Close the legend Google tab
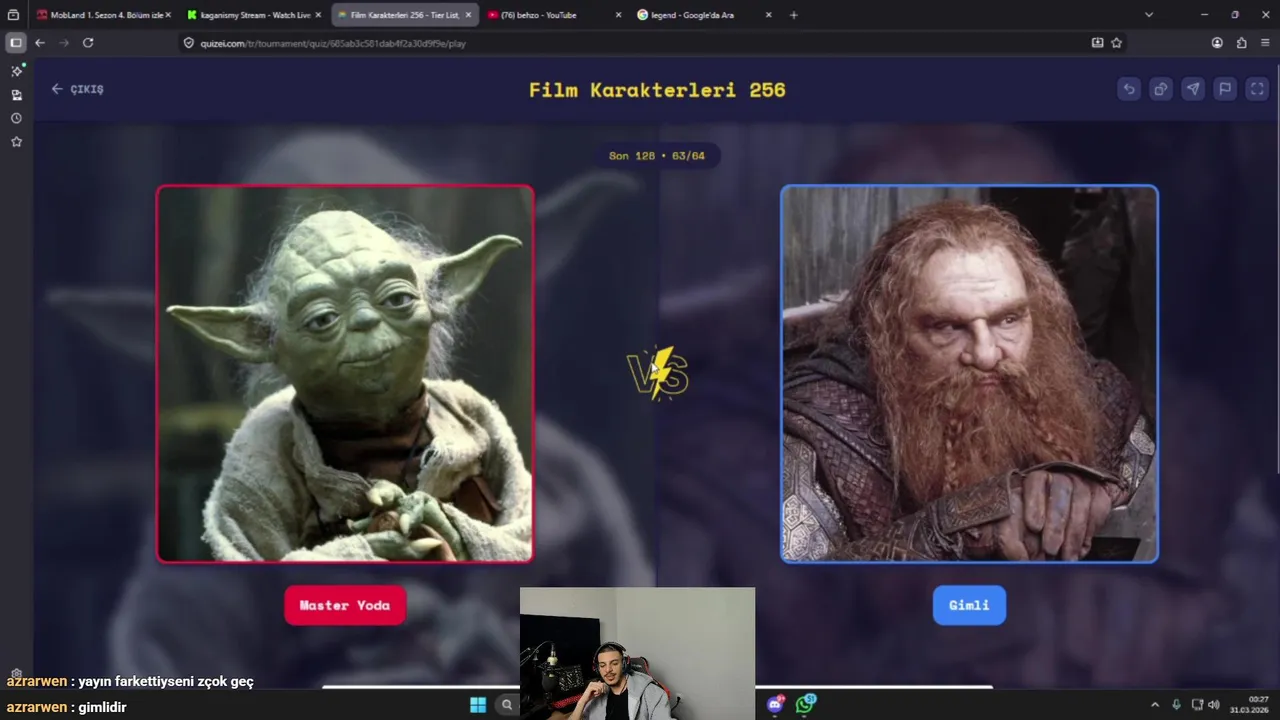 (x=768, y=15)
